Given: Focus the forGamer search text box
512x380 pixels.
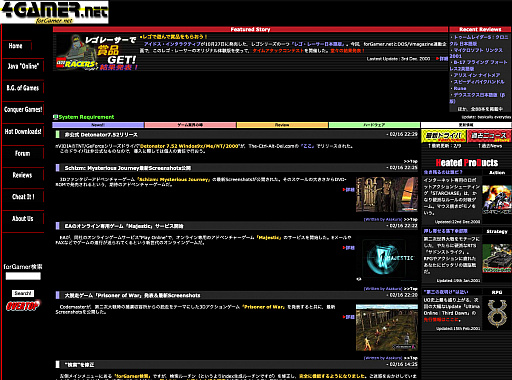Looking at the screenshot, I should [x=23, y=276].
